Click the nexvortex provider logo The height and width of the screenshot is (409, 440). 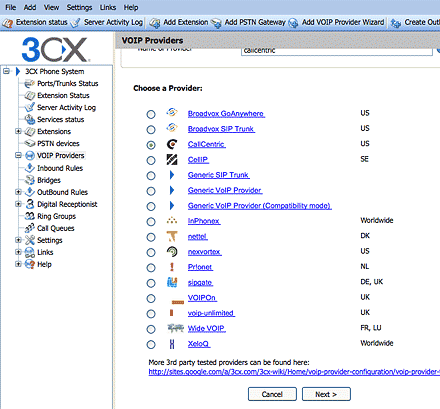coord(172,252)
